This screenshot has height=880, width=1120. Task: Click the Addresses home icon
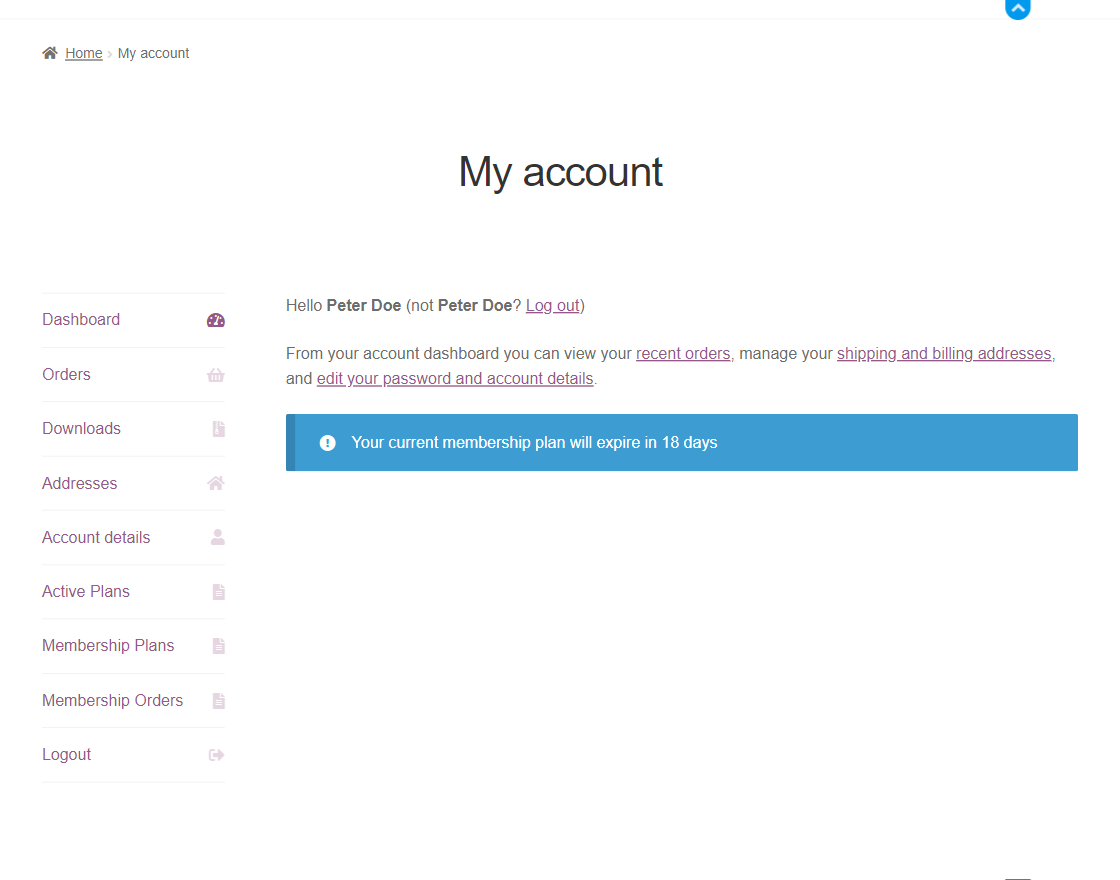pyautogui.click(x=216, y=483)
